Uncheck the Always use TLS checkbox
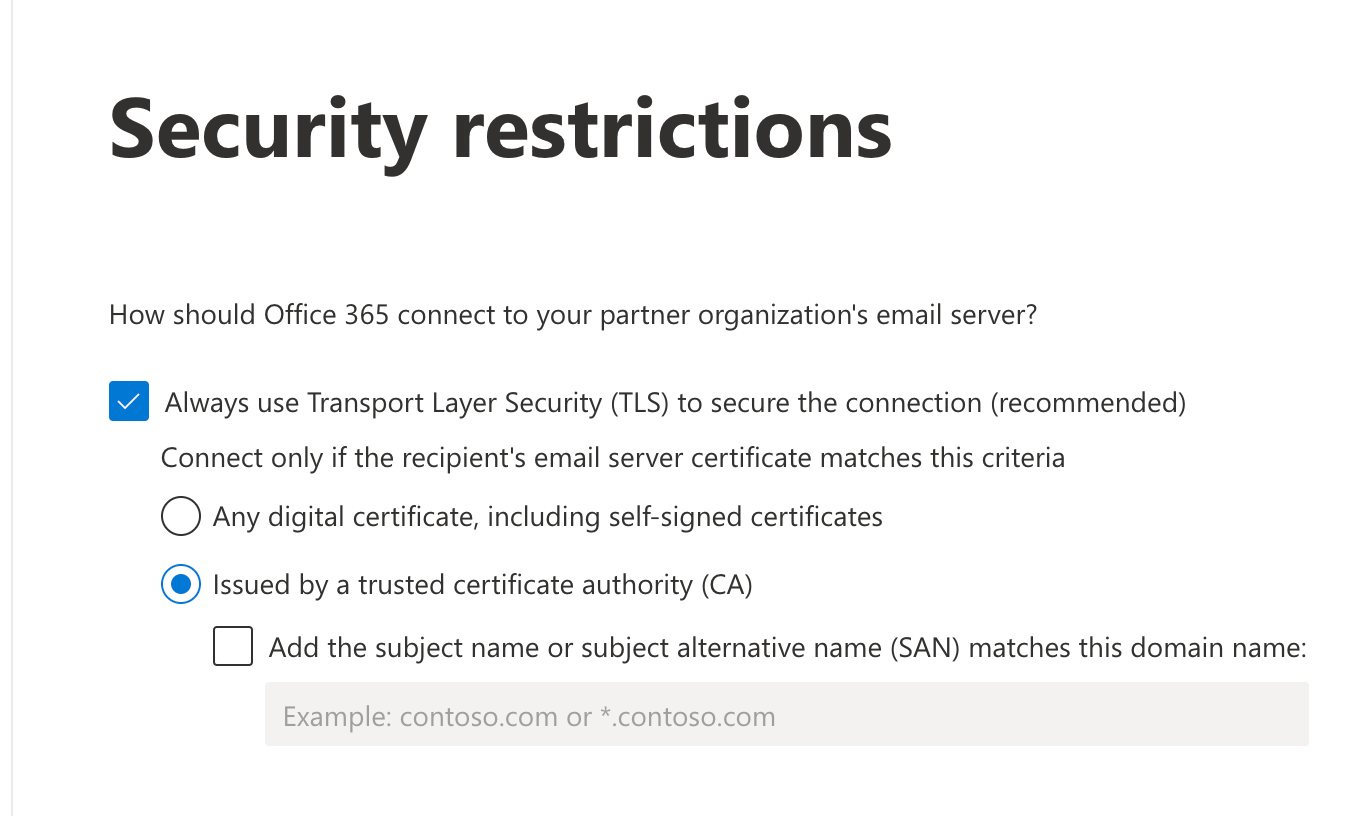Screen dimensions: 1362x816 coord(129,402)
